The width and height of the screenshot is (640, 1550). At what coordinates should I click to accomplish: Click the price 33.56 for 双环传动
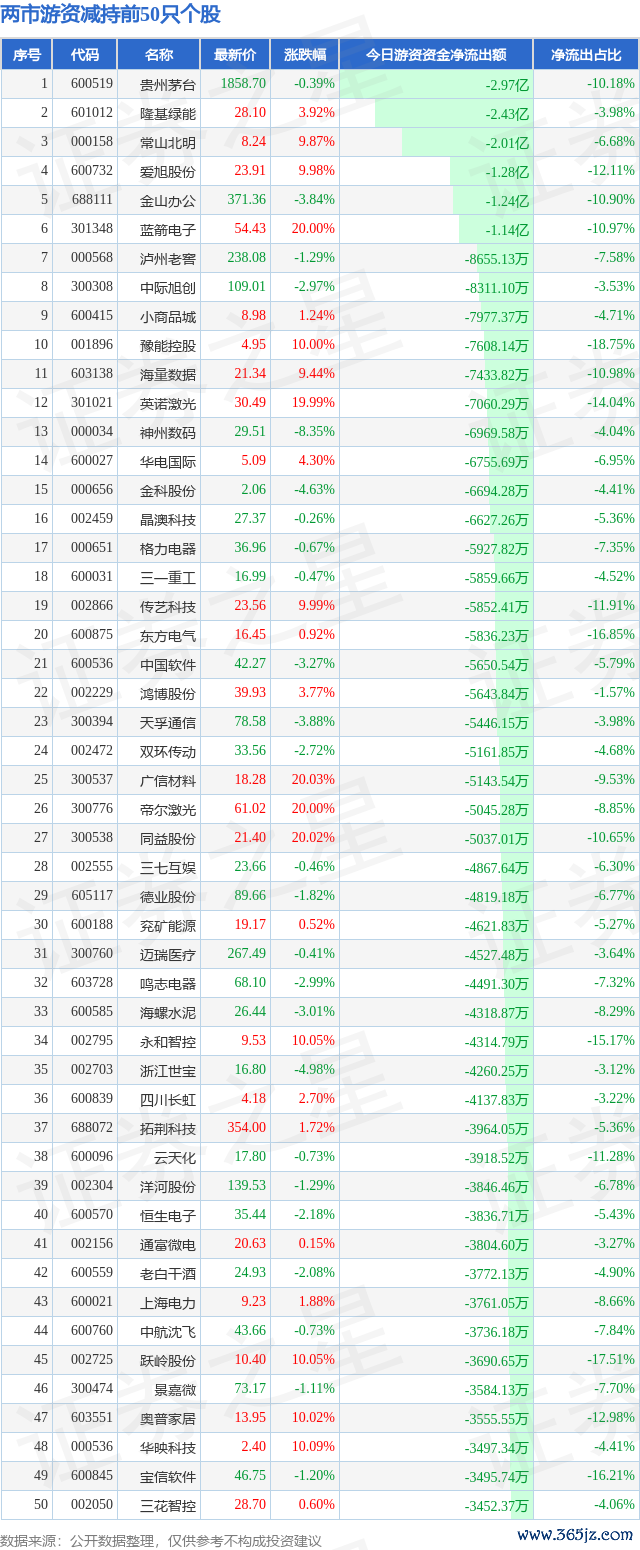(250, 751)
